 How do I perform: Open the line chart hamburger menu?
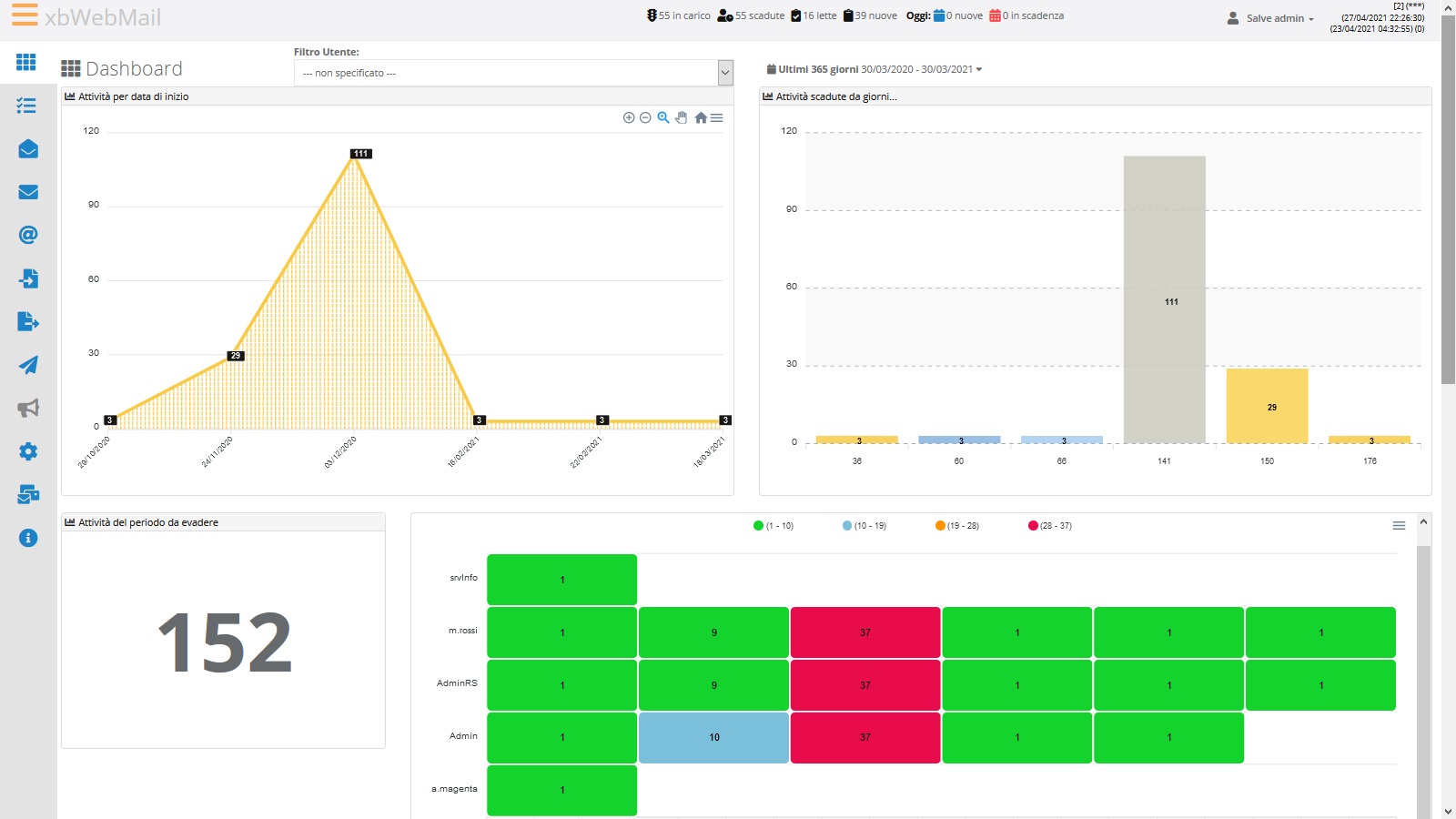click(717, 117)
